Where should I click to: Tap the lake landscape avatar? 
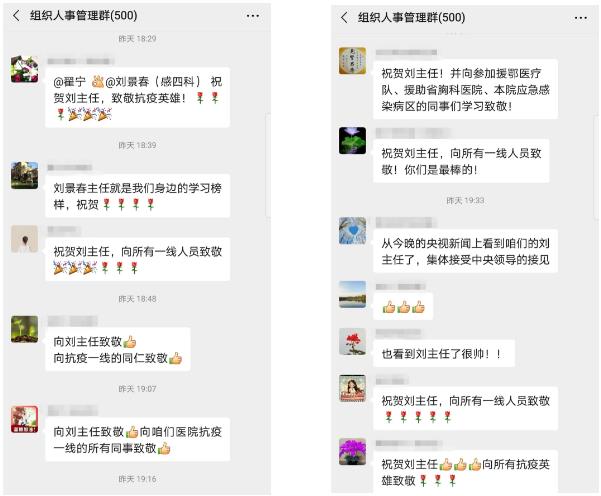[x=353, y=294]
